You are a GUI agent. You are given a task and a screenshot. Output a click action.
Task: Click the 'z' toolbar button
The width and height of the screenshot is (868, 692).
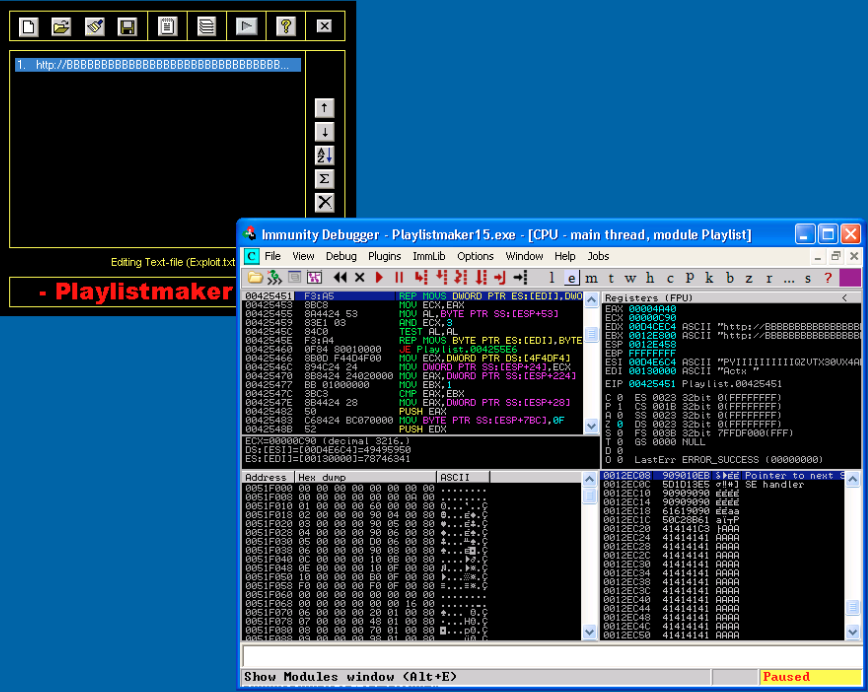tap(749, 278)
